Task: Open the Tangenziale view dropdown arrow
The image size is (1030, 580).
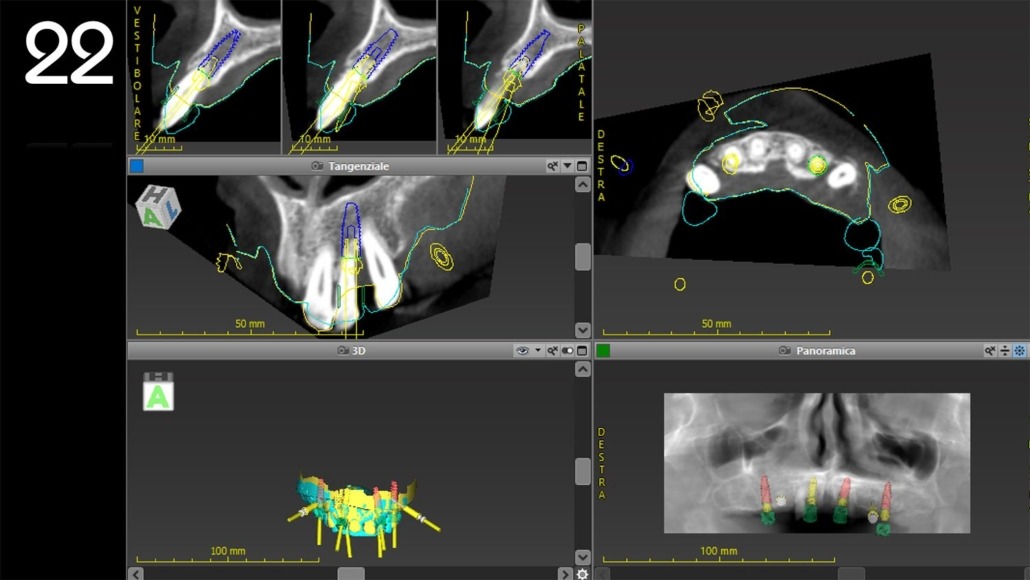Action: [x=568, y=166]
